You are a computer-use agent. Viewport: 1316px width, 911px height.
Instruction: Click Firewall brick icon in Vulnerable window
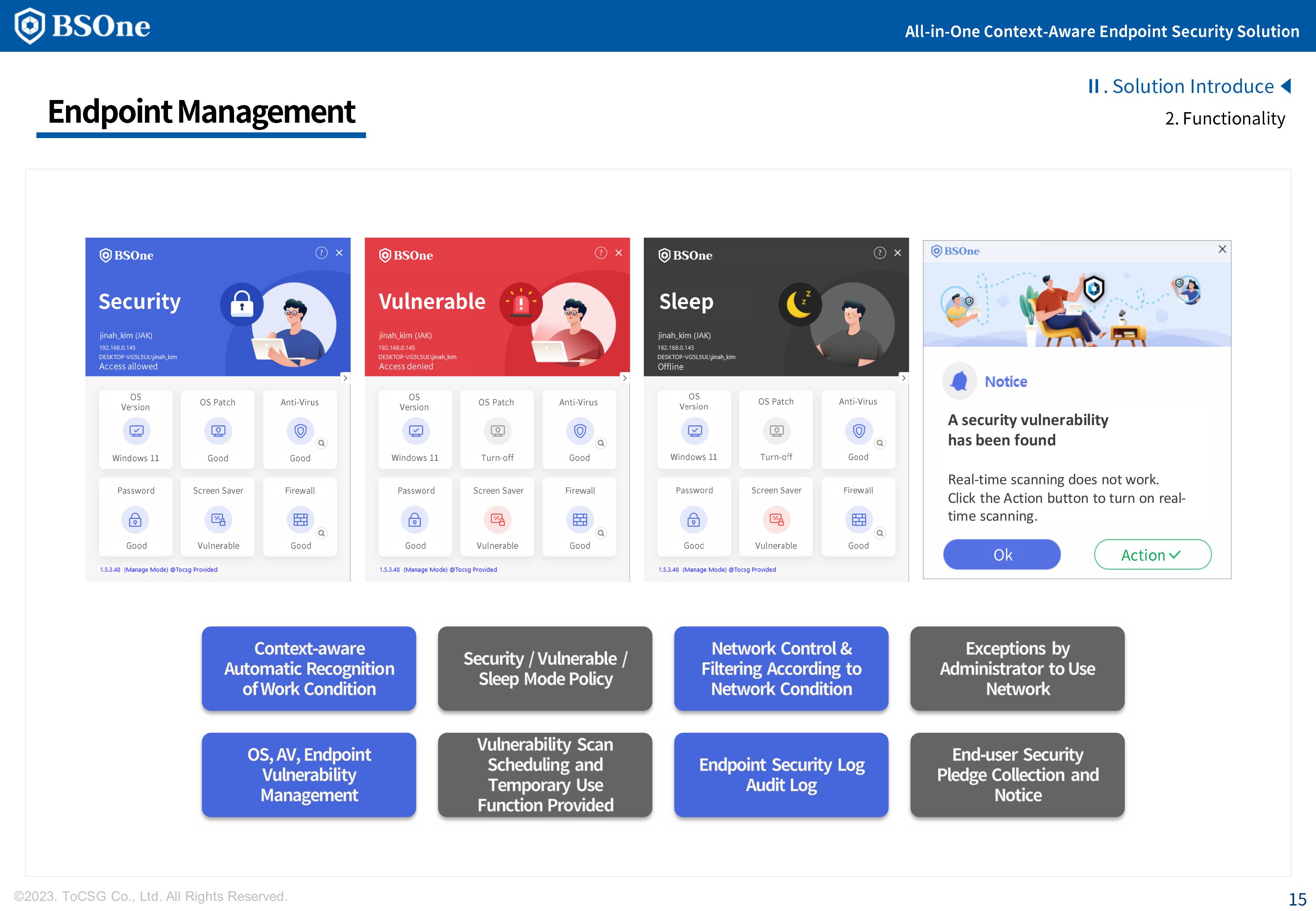point(580,520)
